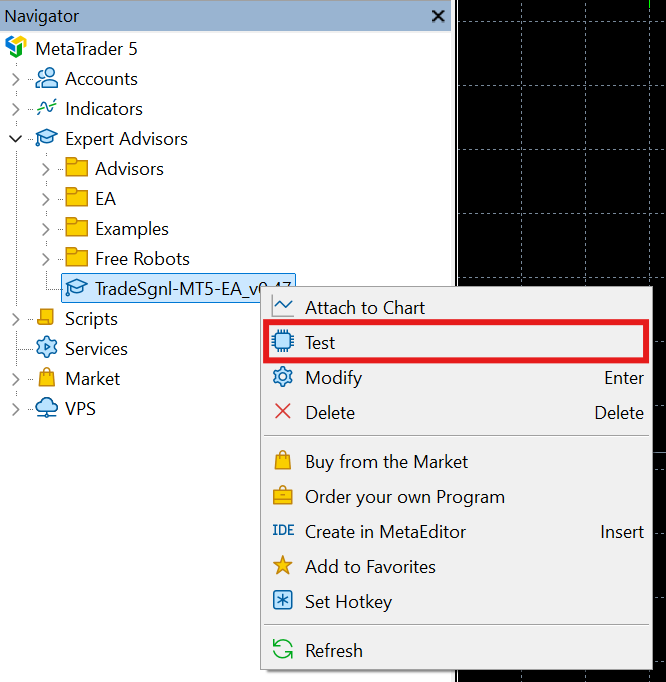The width and height of the screenshot is (666, 682).
Task: Expand the Indicators tree node
Action: (x=16, y=109)
